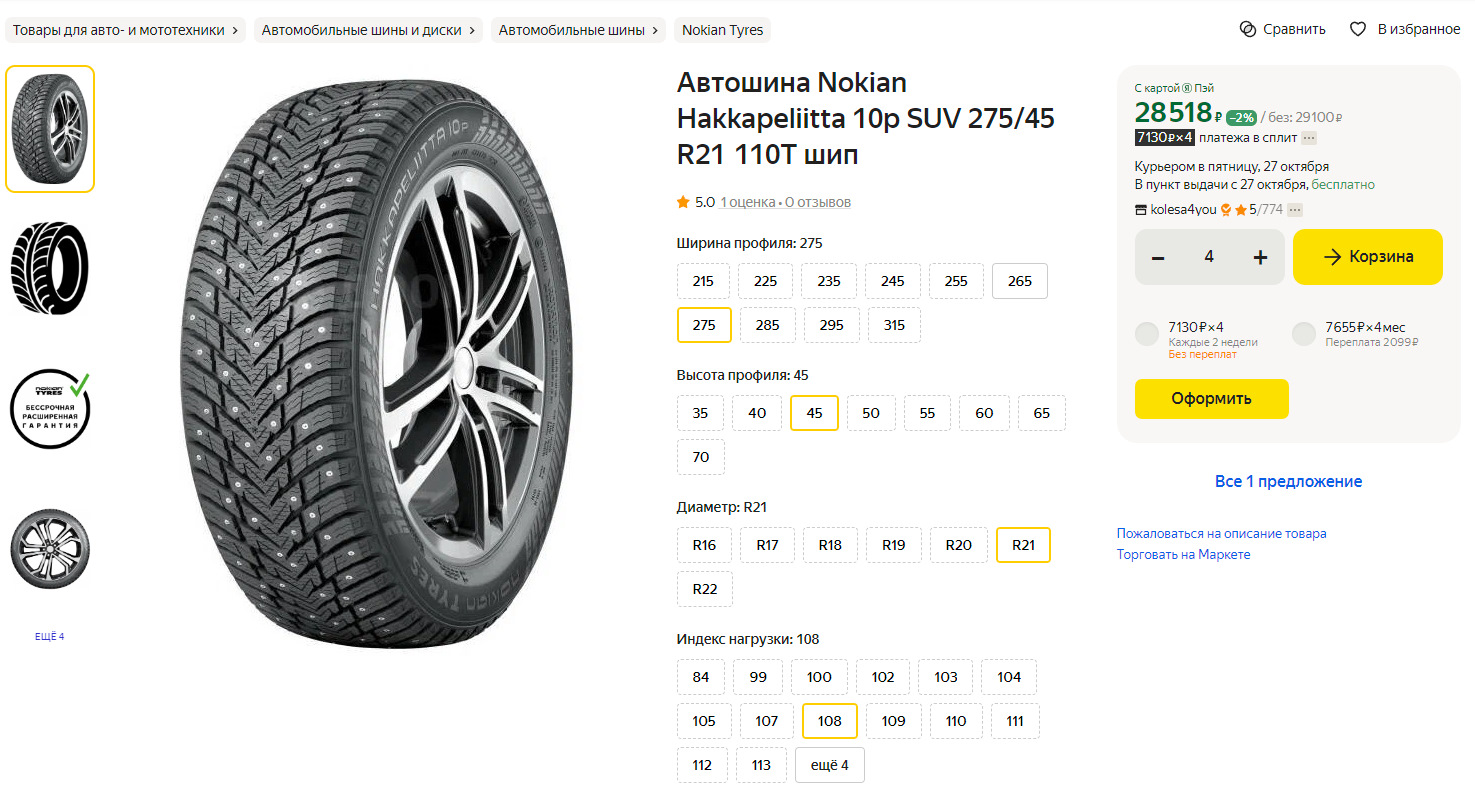Viewport: 1475px width, 788px height.
Task: Open the Nokian Tyres breadcrumb
Action: coord(722,30)
